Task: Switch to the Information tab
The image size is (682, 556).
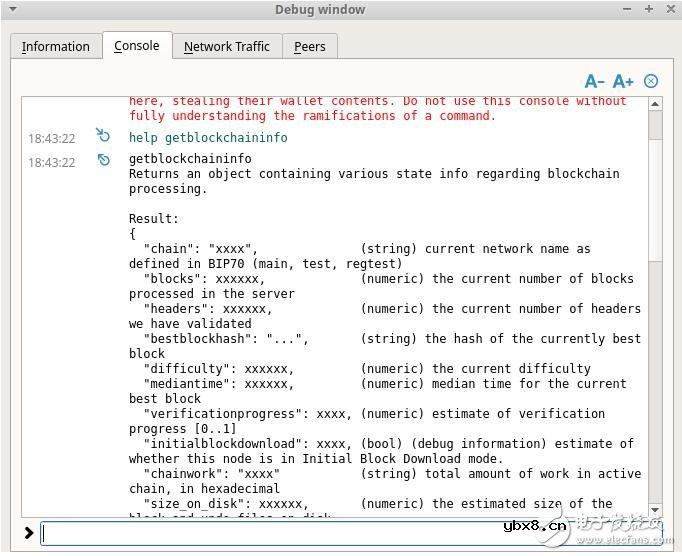Action: (x=56, y=46)
